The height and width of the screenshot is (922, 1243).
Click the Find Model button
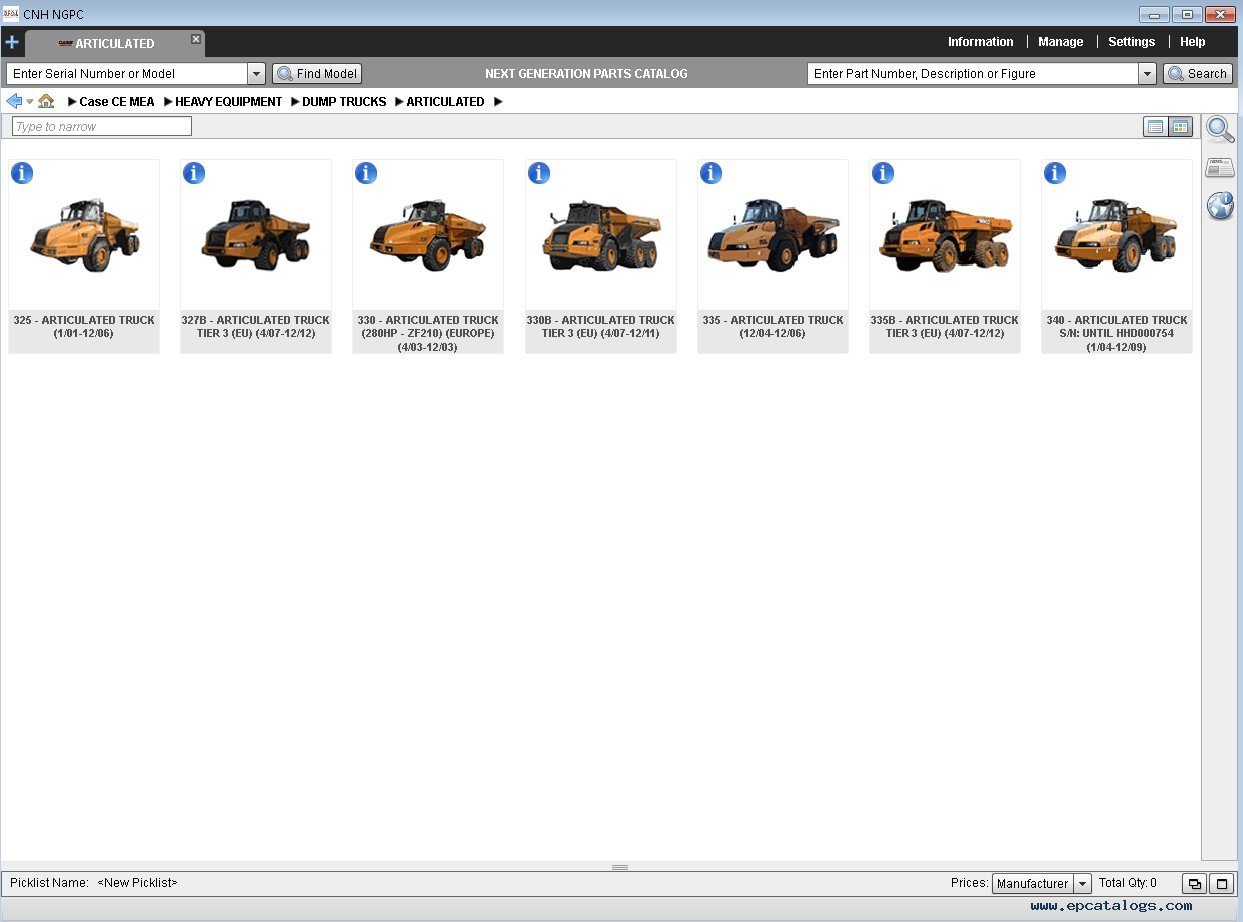pos(317,74)
